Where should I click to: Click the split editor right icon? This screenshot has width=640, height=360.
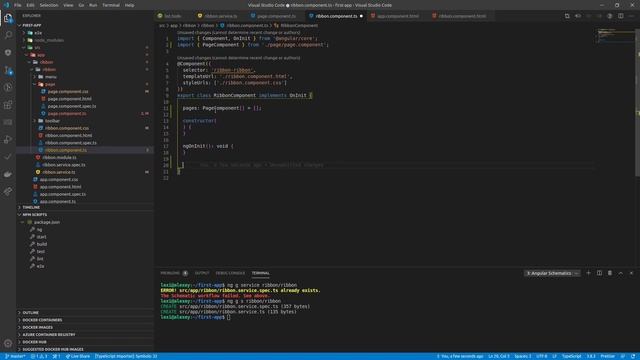tap(620, 16)
